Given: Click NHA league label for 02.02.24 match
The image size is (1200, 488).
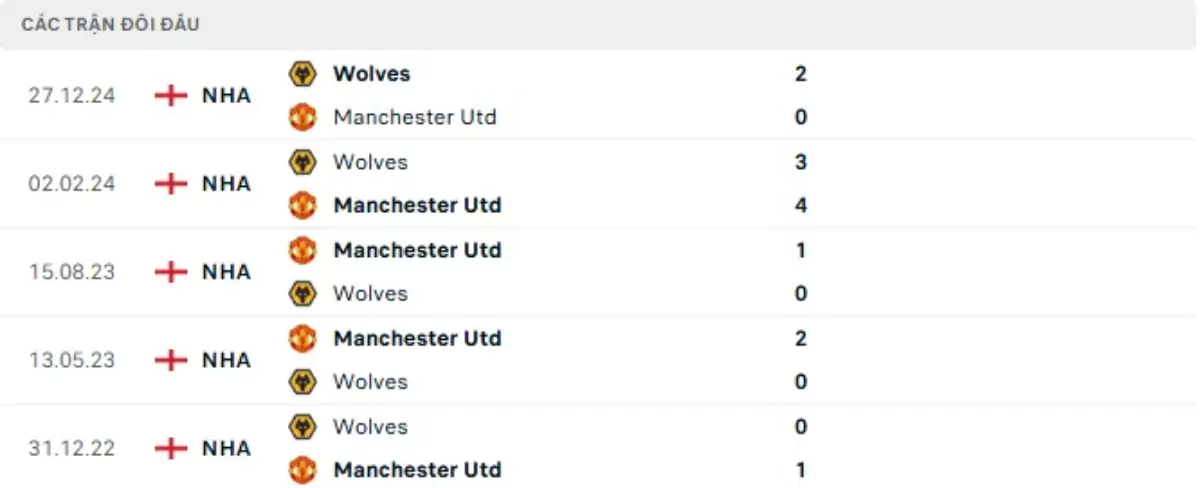Looking at the screenshot, I should click(226, 184).
